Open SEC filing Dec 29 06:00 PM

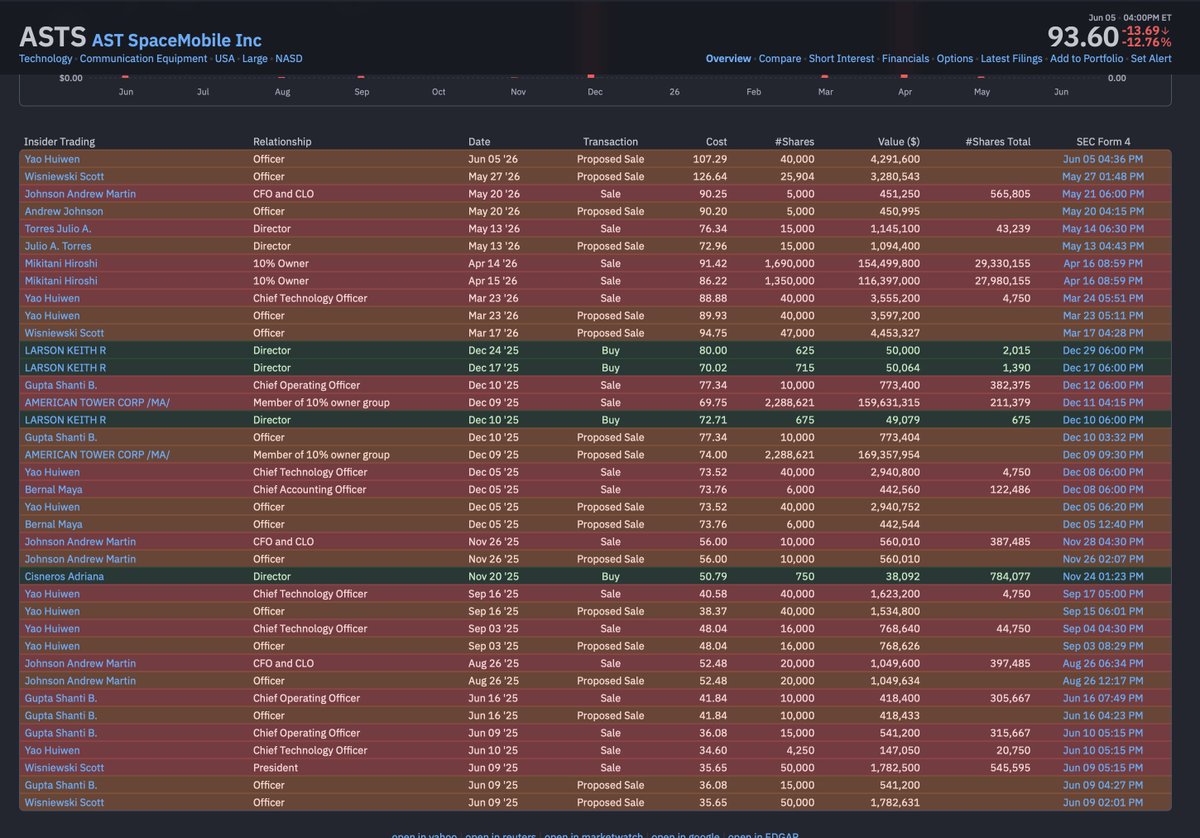[1103, 350]
